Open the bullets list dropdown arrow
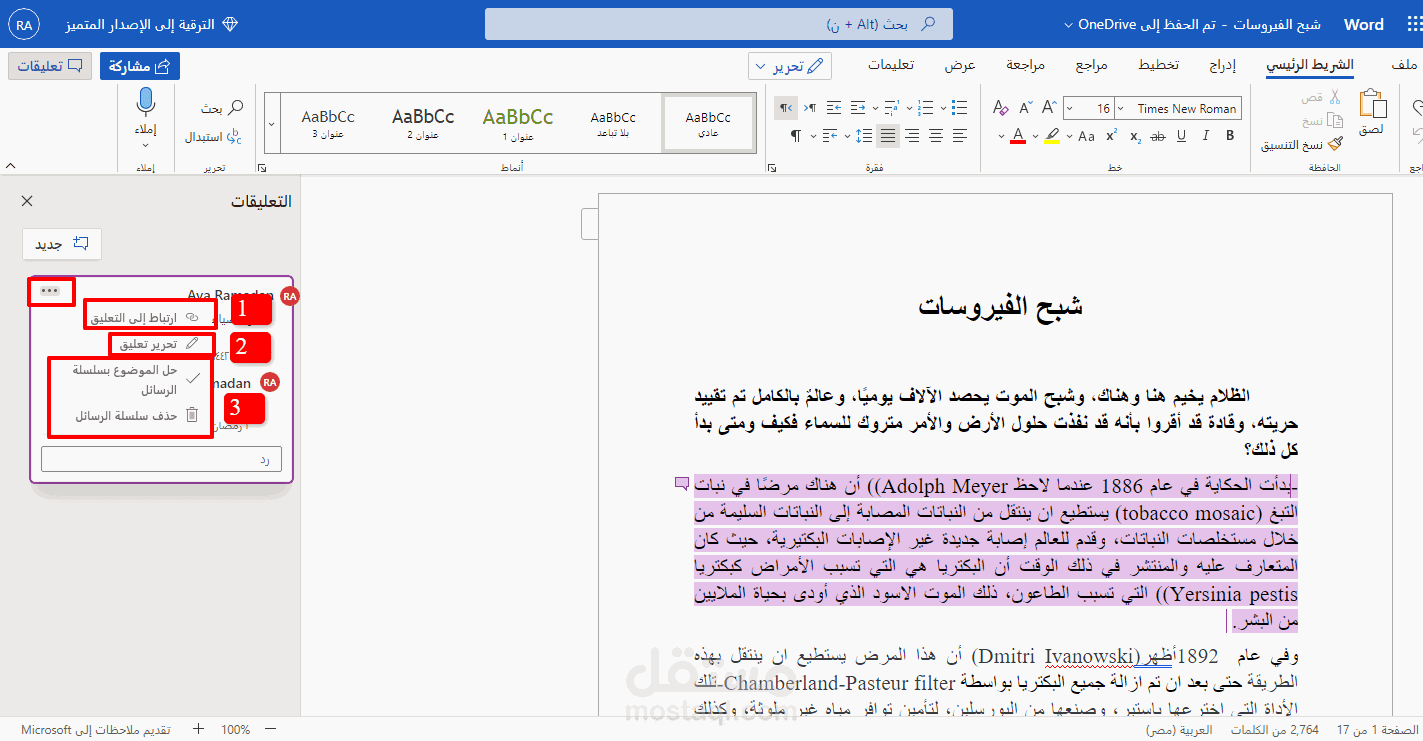The width and height of the screenshot is (1423, 741). coord(943,108)
